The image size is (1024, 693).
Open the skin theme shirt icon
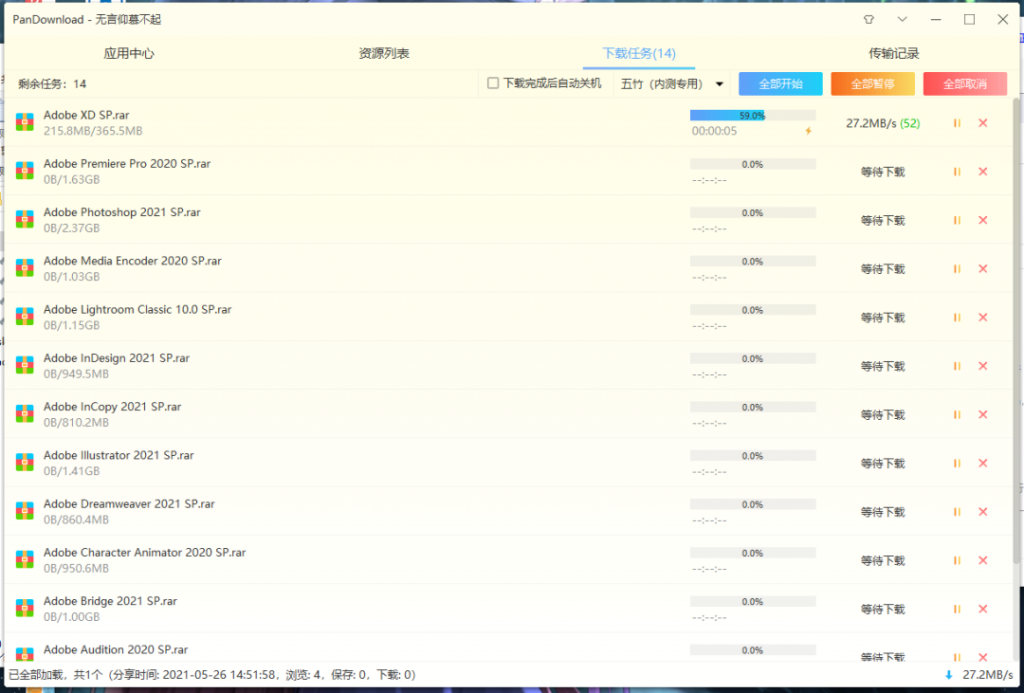pos(868,20)
